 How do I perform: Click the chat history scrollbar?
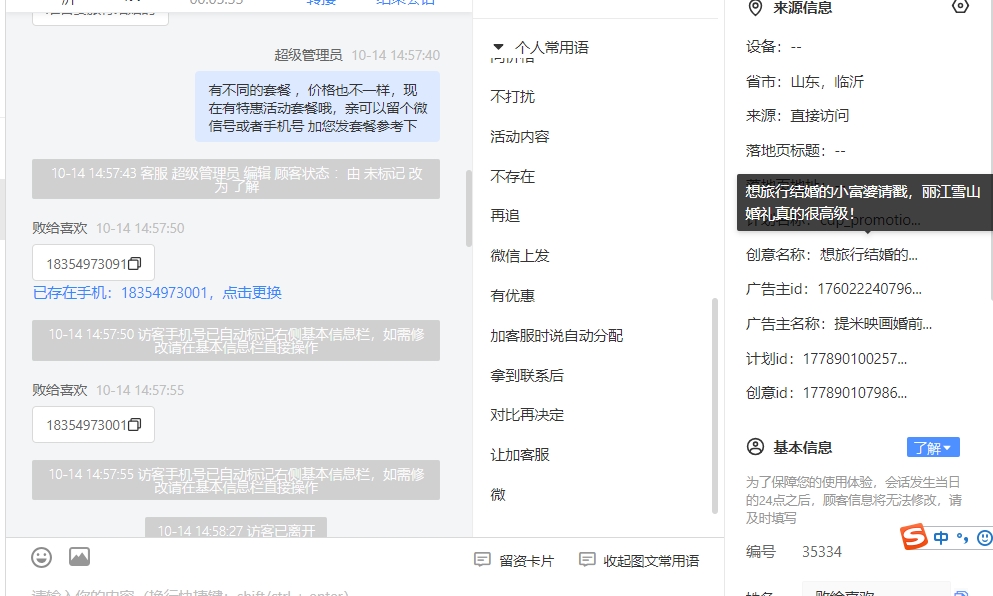pos(469,208)
